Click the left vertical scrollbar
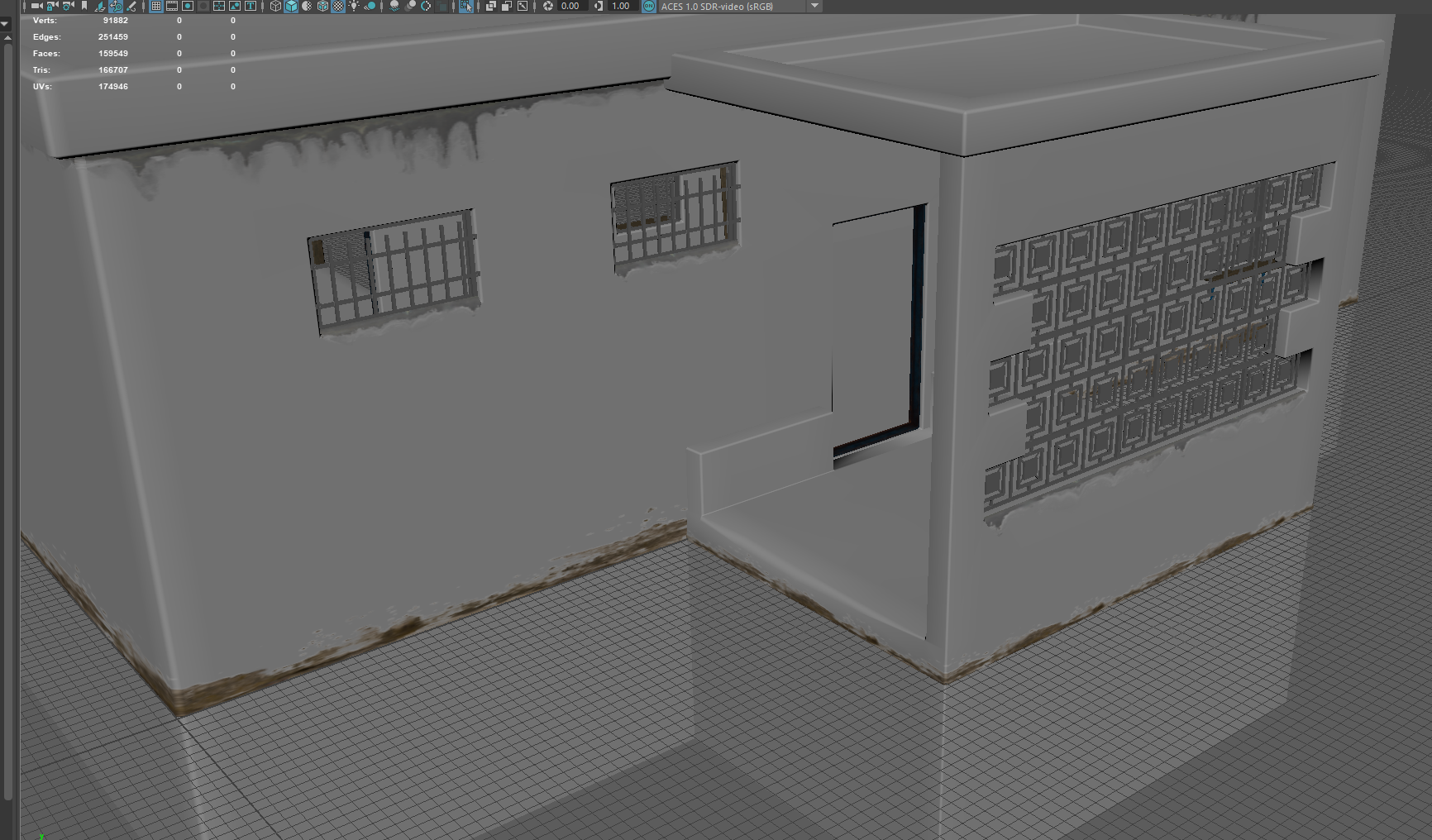The image size is (1432, 840). [8, 422]
